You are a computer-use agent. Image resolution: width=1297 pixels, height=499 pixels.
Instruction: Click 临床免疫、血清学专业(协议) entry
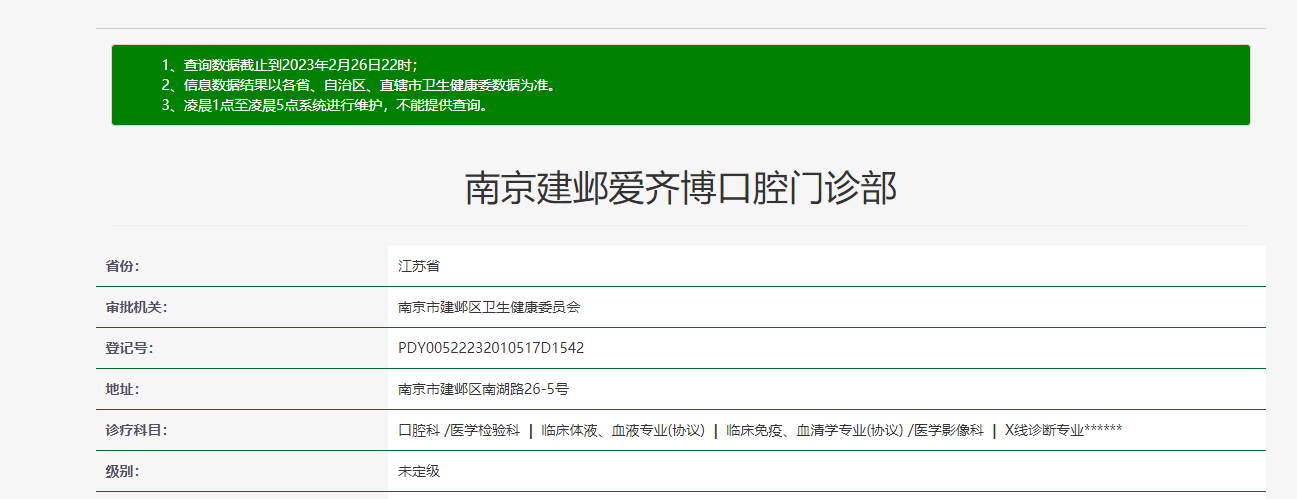coord(814,430)
